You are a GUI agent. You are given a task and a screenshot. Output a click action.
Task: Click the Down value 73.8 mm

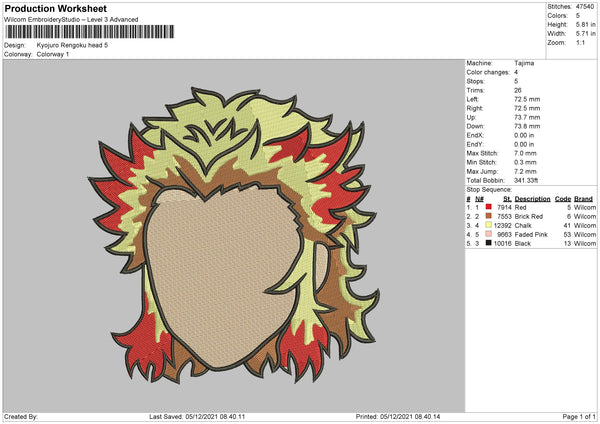tap(527, 126)
